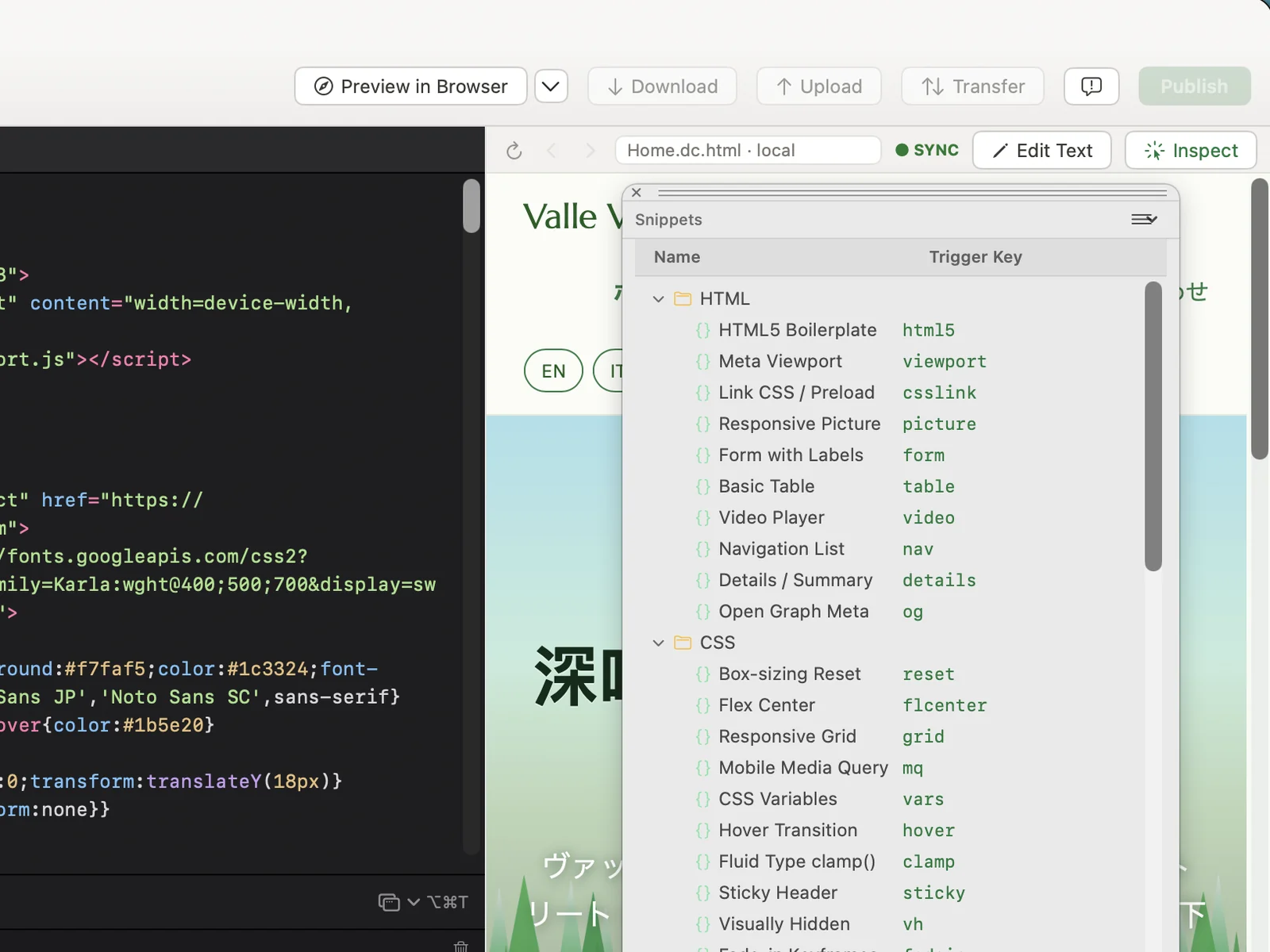Open the Snippets panel options menu icon
The image size is (1270, 952).
tap(1144, 220)
